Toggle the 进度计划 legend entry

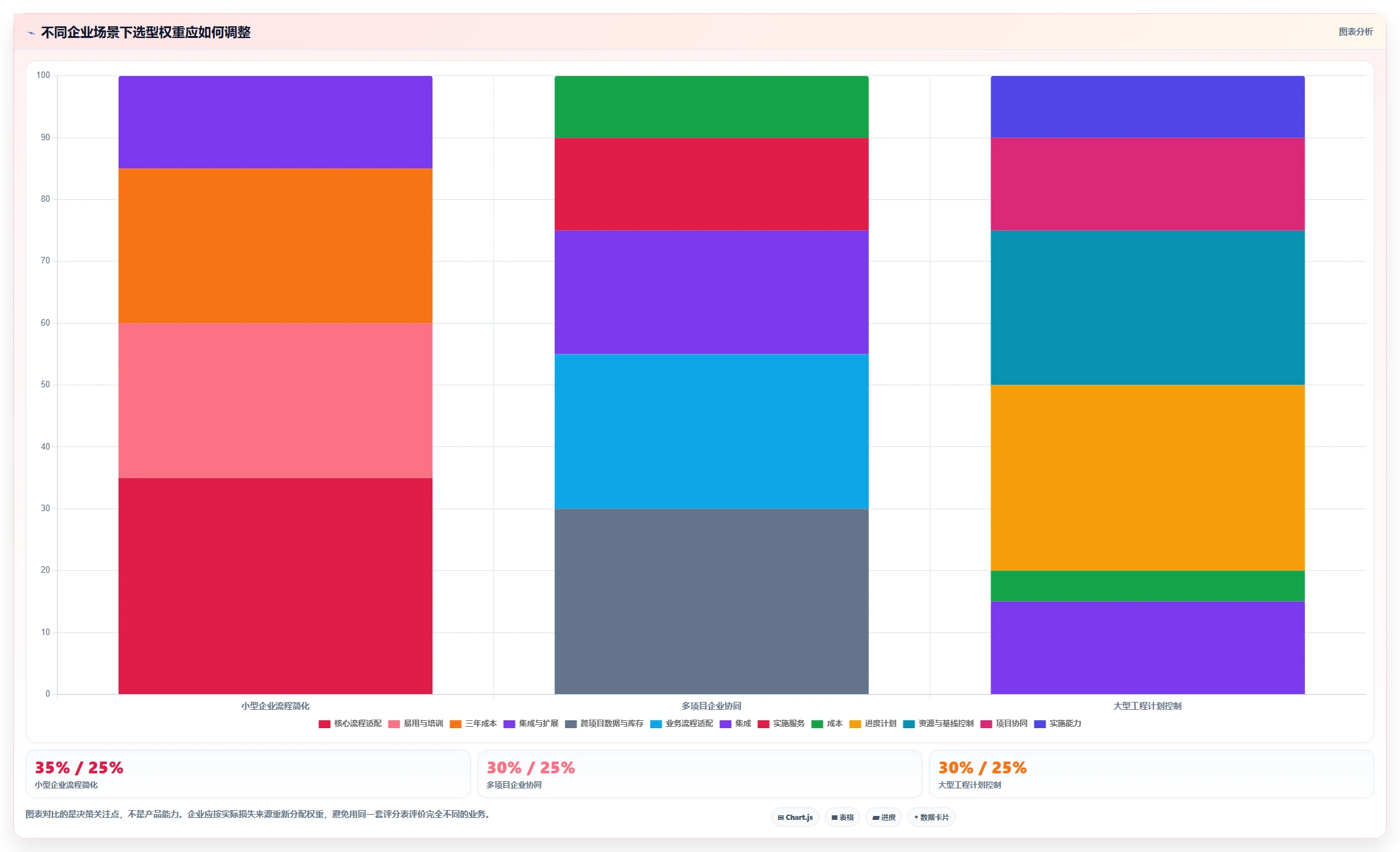click(873, 724)
